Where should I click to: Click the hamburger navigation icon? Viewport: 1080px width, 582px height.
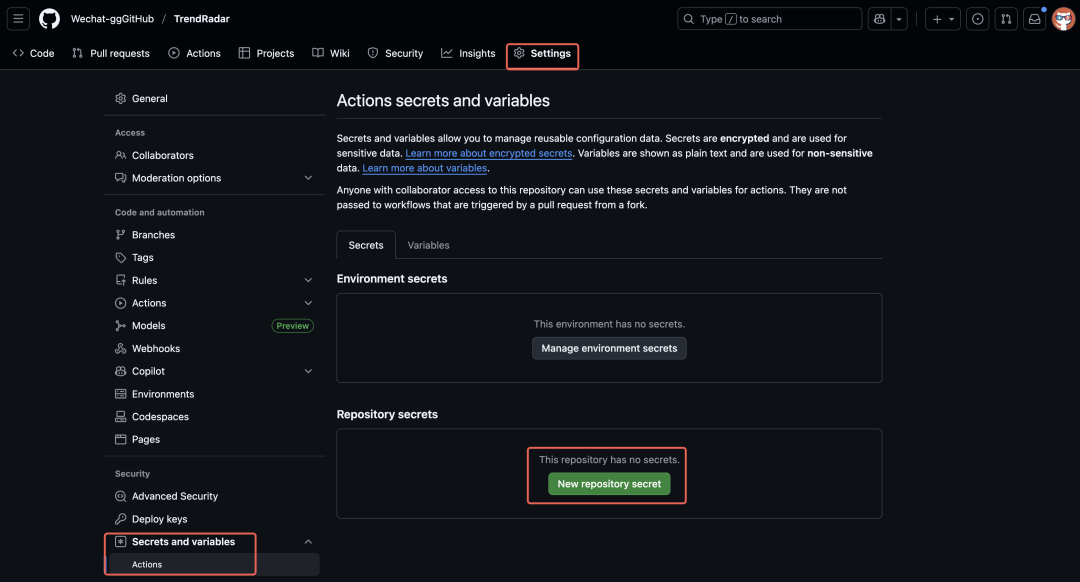(x=17, y=18)
